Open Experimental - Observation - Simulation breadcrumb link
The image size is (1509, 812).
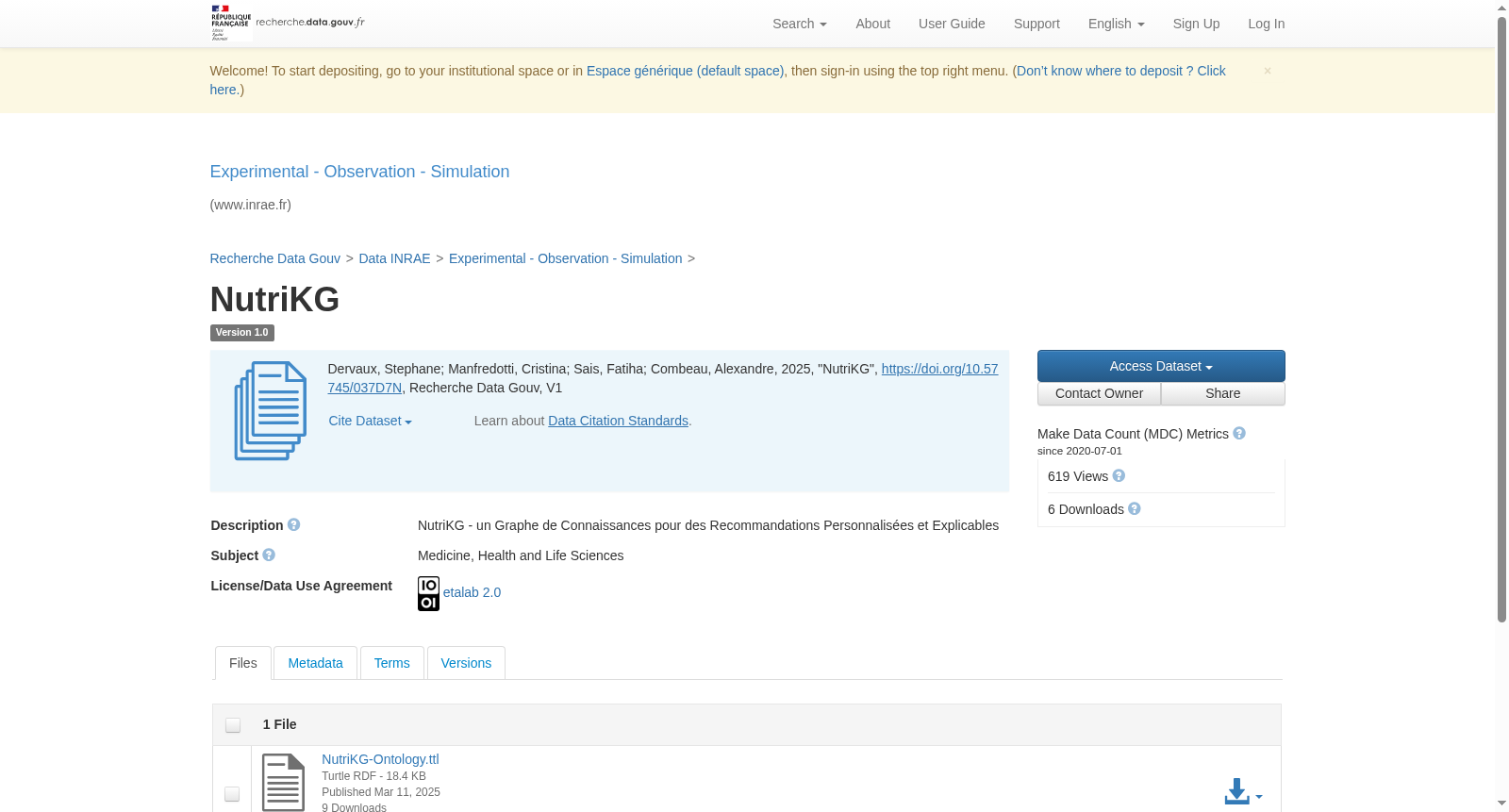click(x=566, y=258)
